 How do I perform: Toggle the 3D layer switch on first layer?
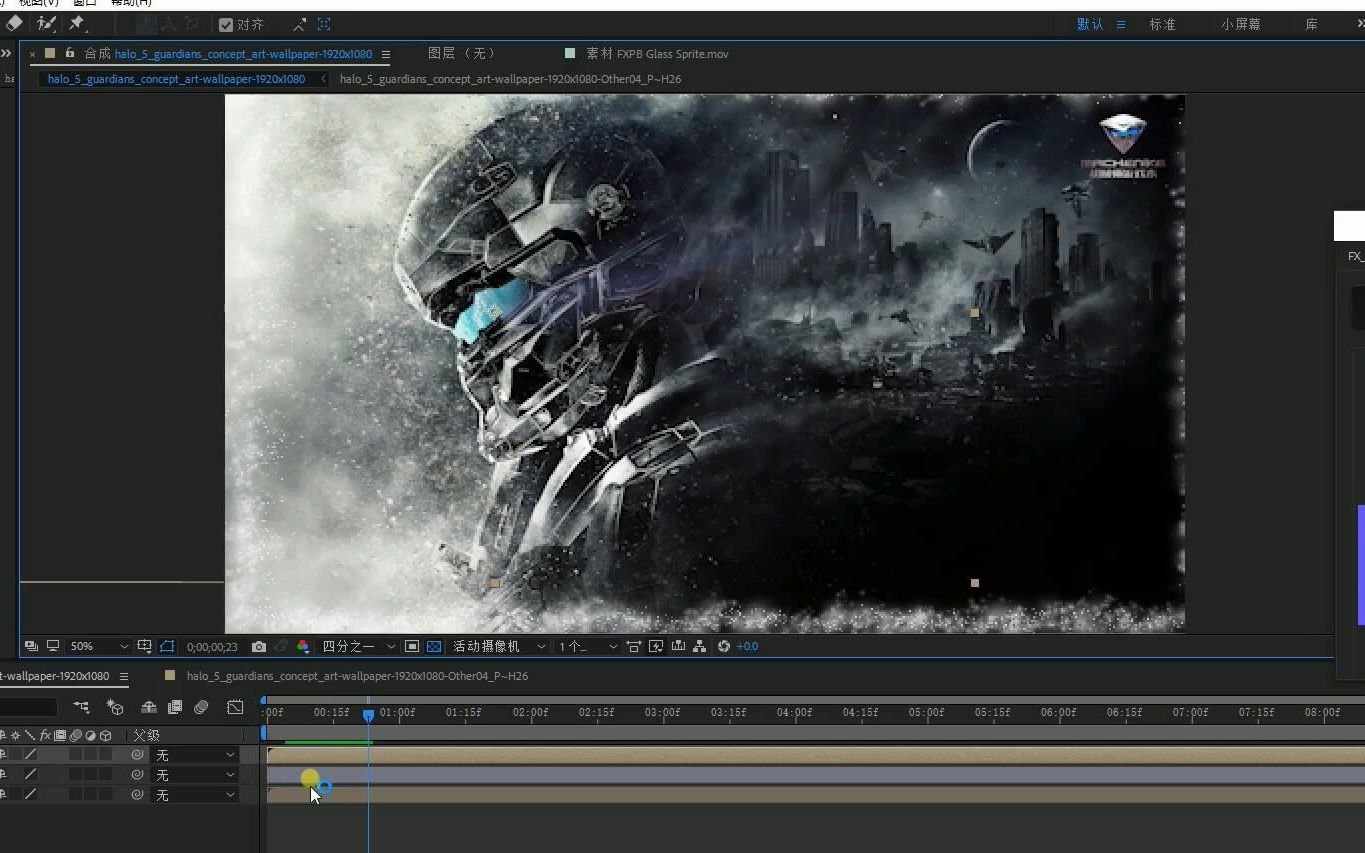click(x=105, y=755)
